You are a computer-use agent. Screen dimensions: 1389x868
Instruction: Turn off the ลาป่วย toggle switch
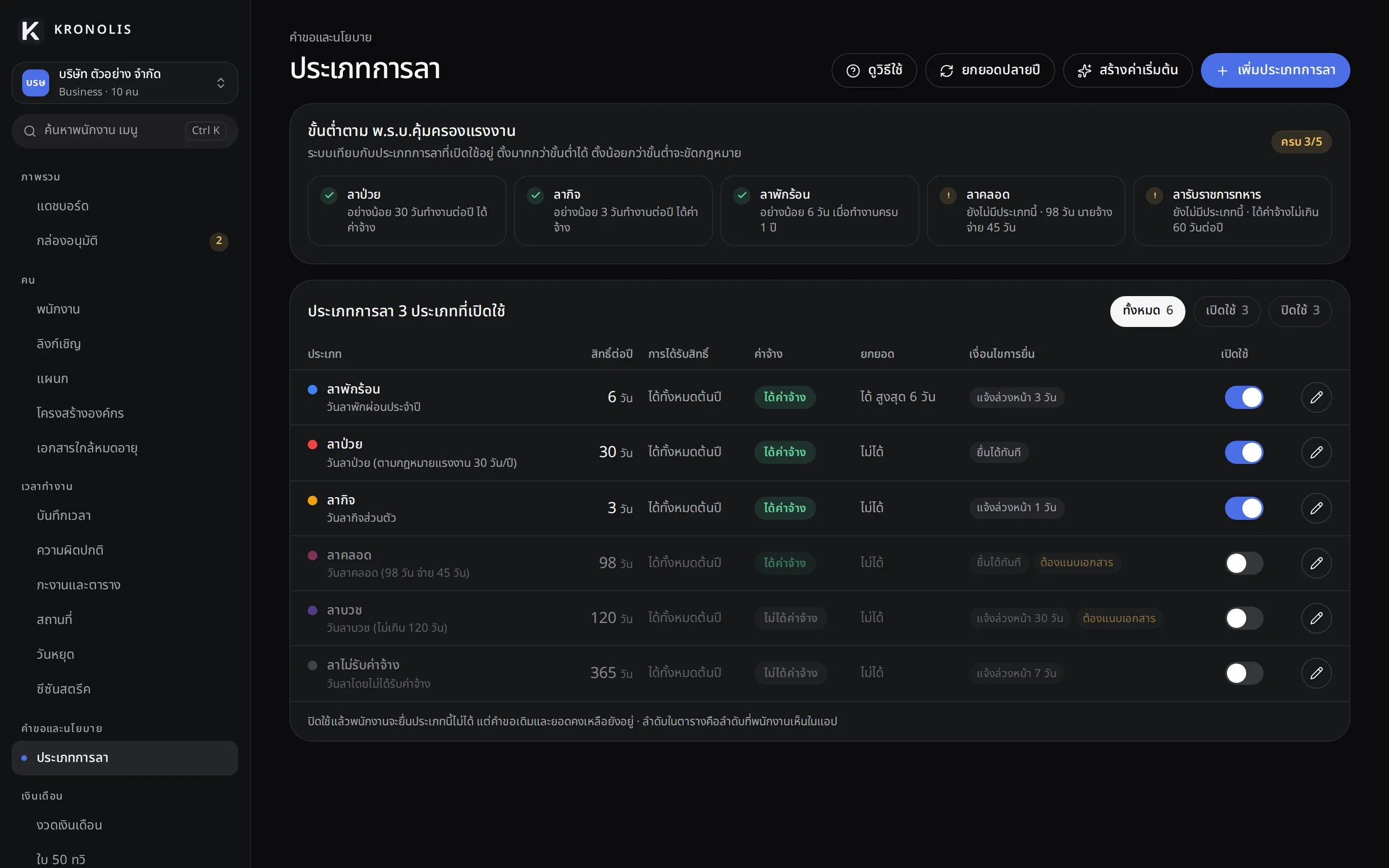pos(1244,452)
